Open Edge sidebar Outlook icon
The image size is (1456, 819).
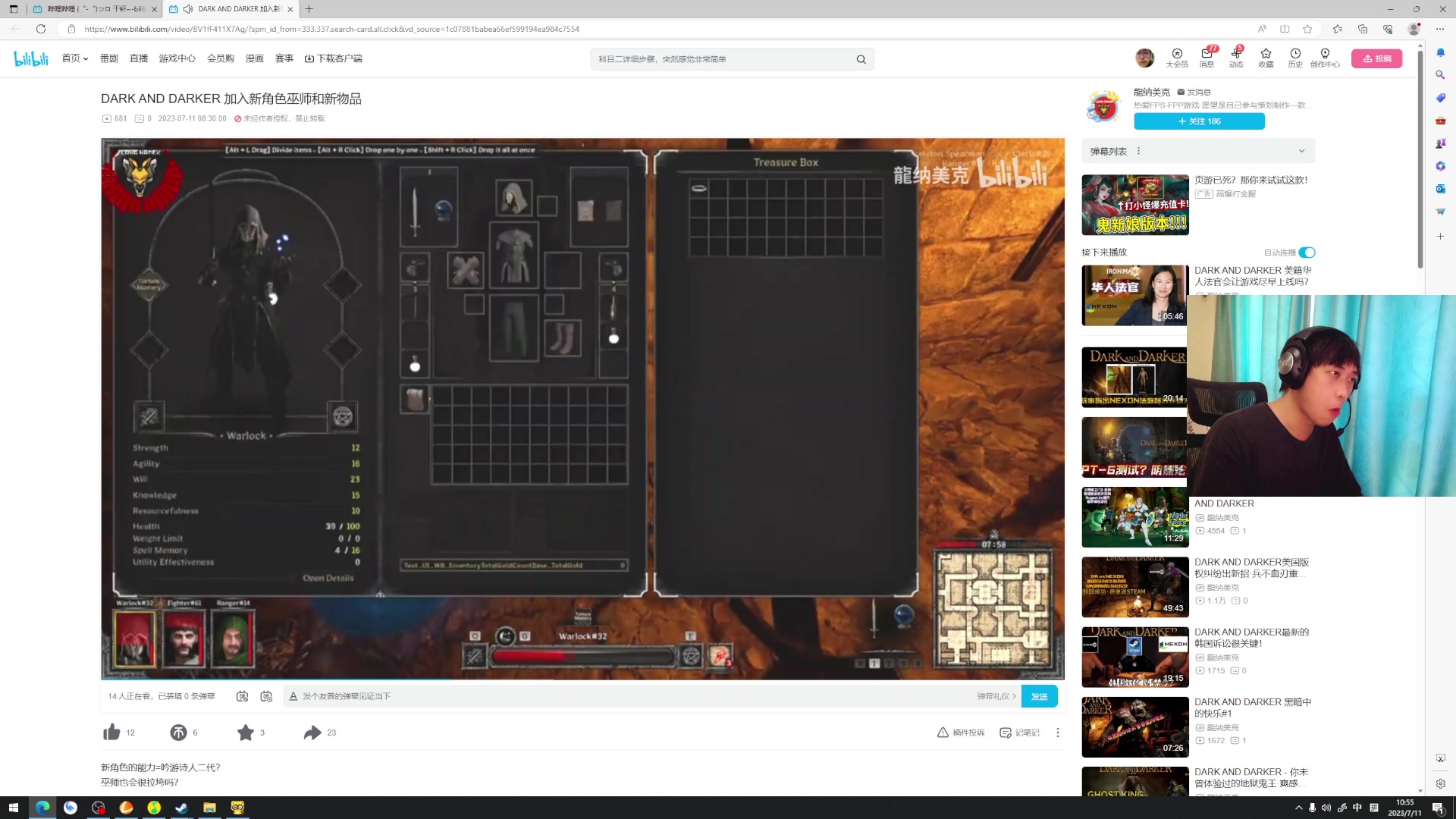(x=1440, y=189)
